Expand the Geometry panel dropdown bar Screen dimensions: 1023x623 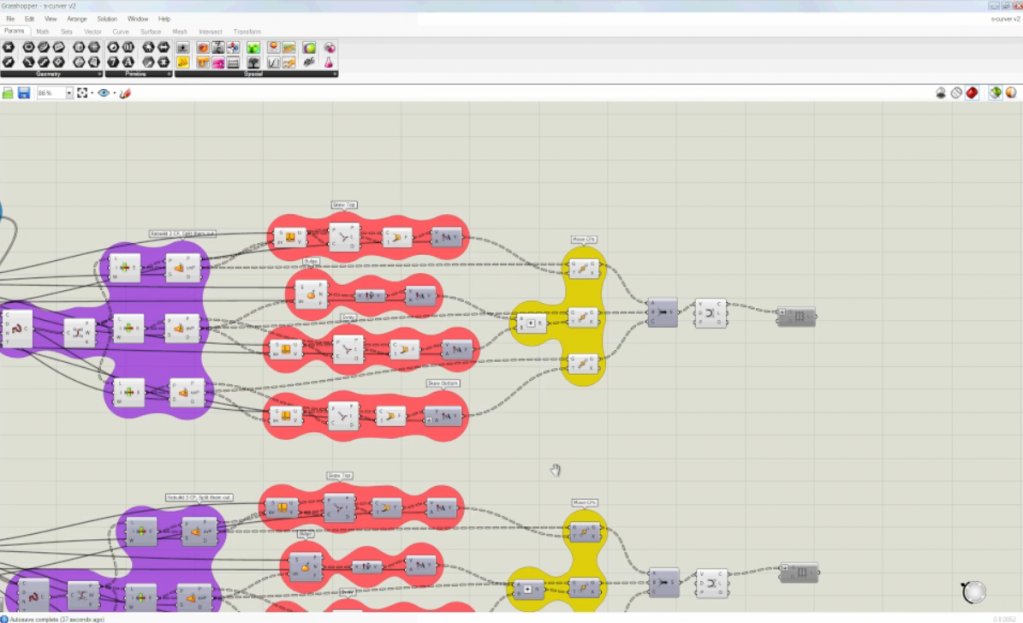[x=52, y=74]
